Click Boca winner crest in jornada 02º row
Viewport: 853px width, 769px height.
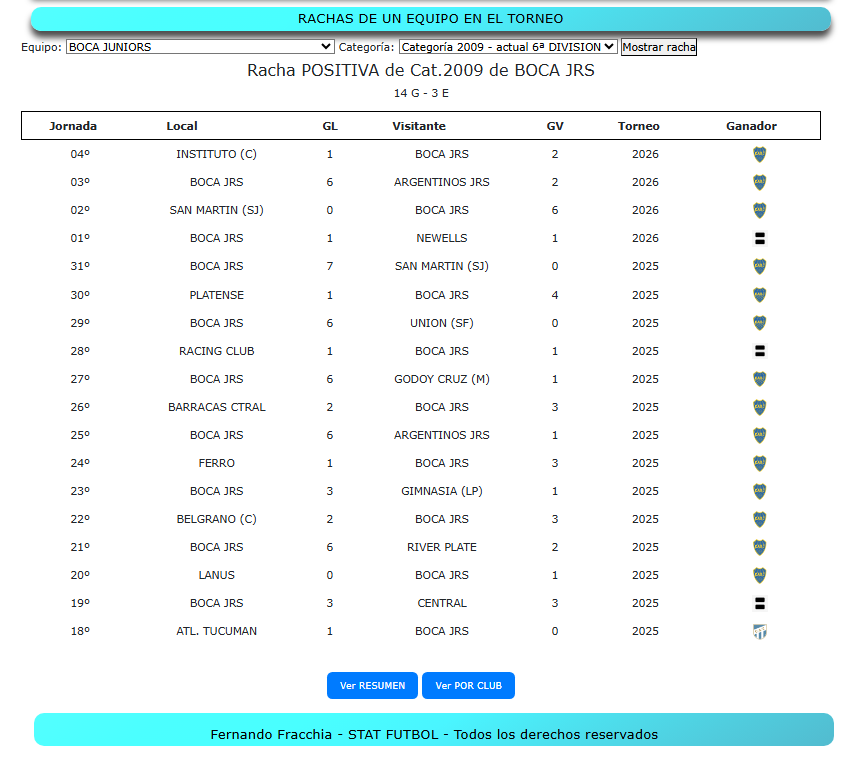pyautogui.click(x=759, y=210)
